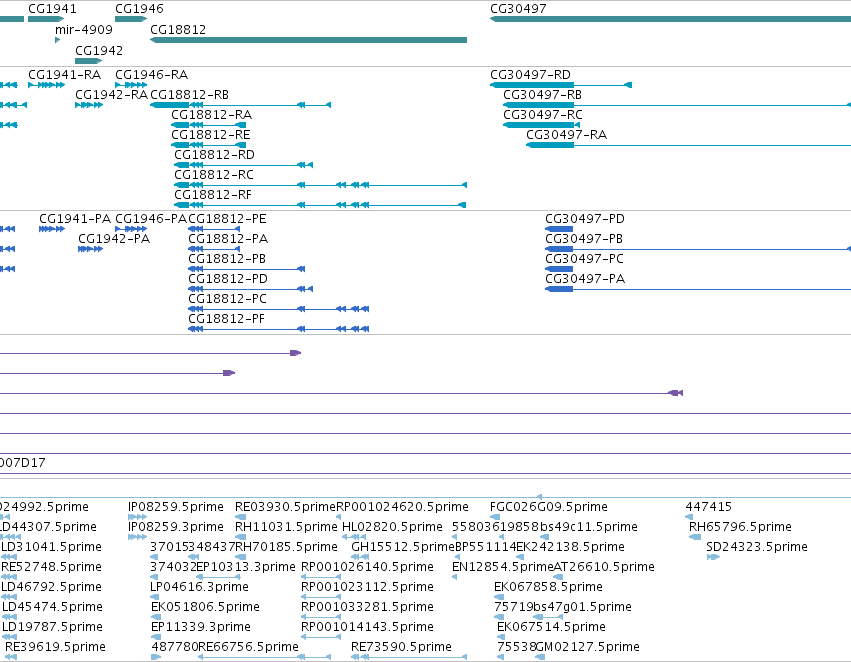This screenshot has width=851, height=662.
Task: Select transcript CG30497-RB
Action: tap(542, 94)
